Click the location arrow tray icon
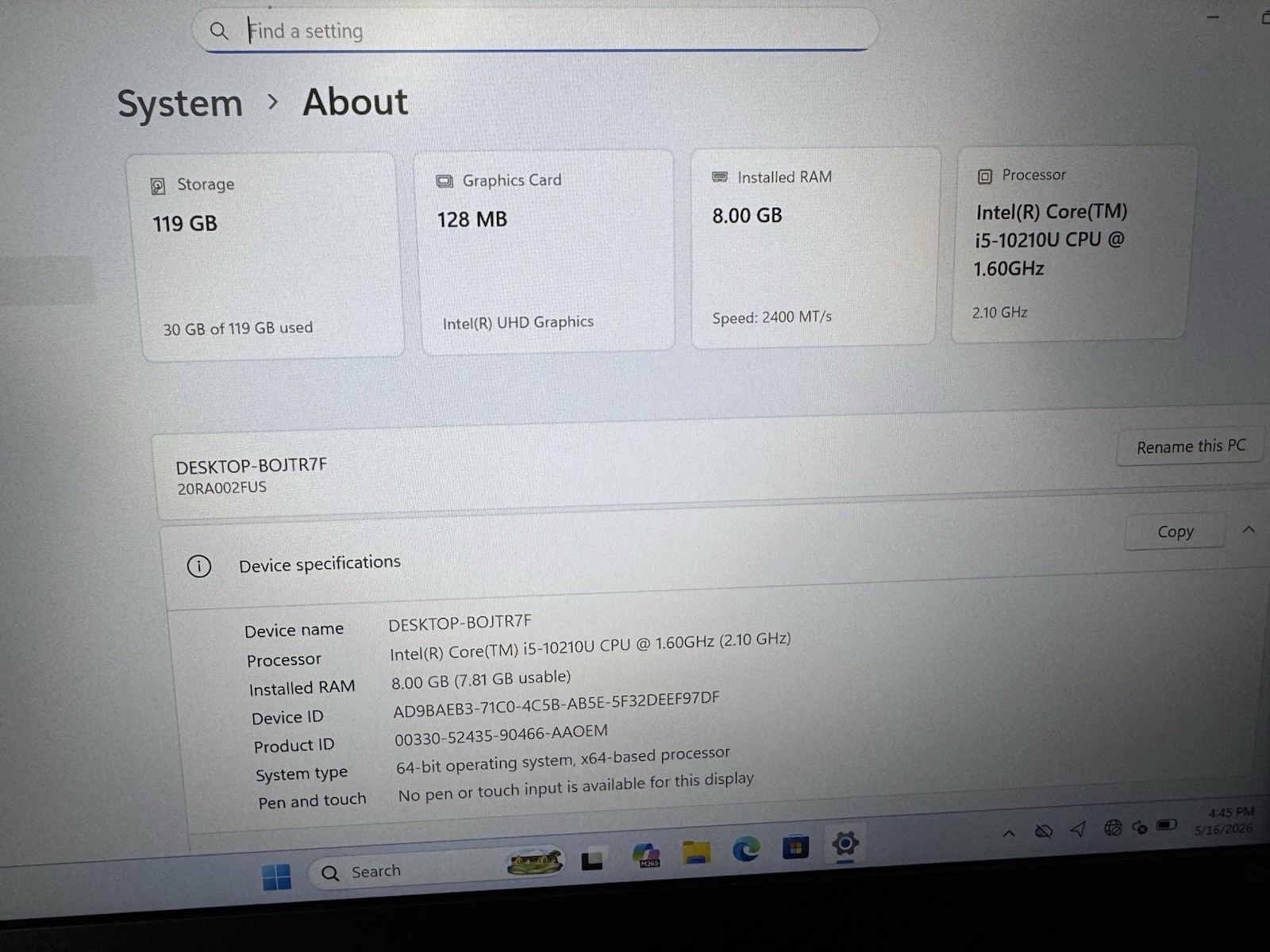Image resolution: width=1270 pixels, height=952 pixels. coord(1078,829)
